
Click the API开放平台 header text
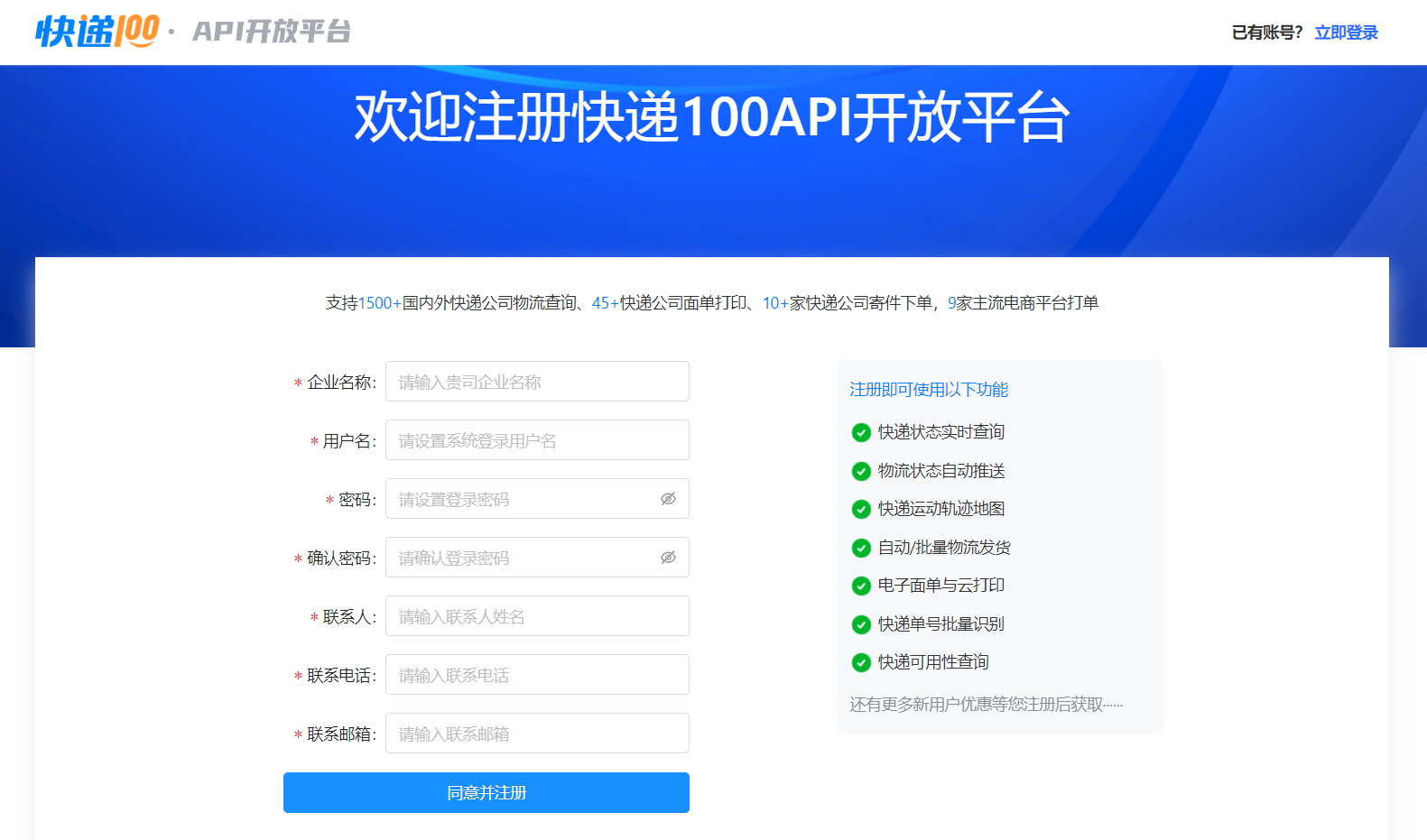tap(272, 32)
